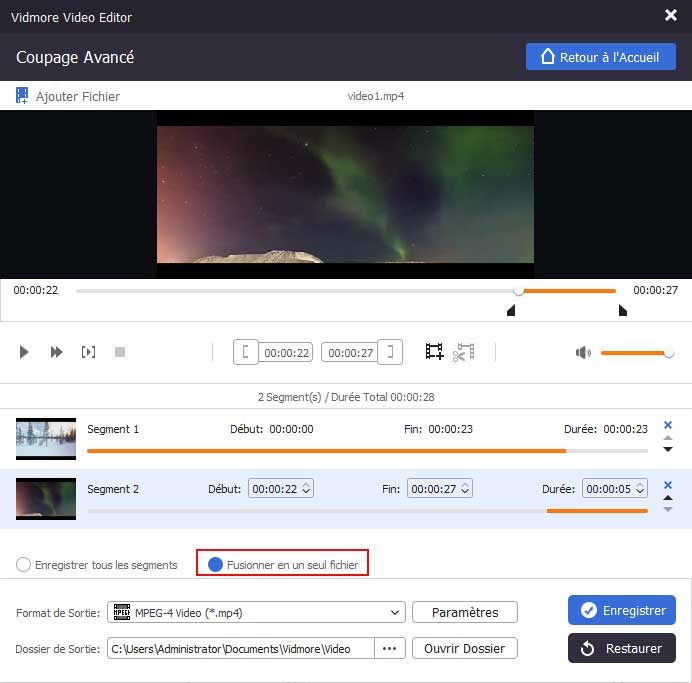Mute audio via the speaker icon
This screenshot has width=692, height=683.
point(583,352)
